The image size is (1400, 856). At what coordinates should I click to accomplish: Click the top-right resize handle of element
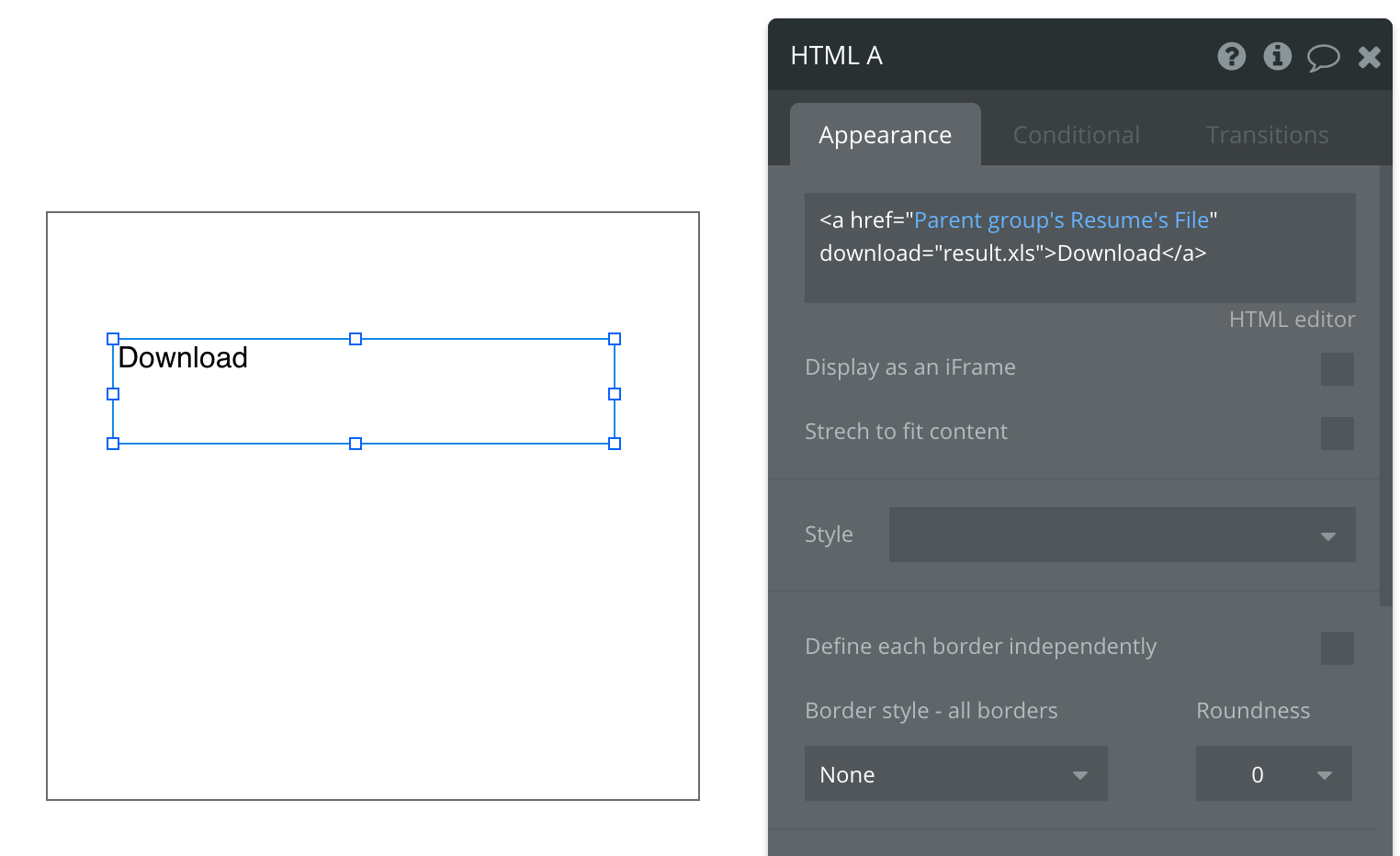coord(615,339)
